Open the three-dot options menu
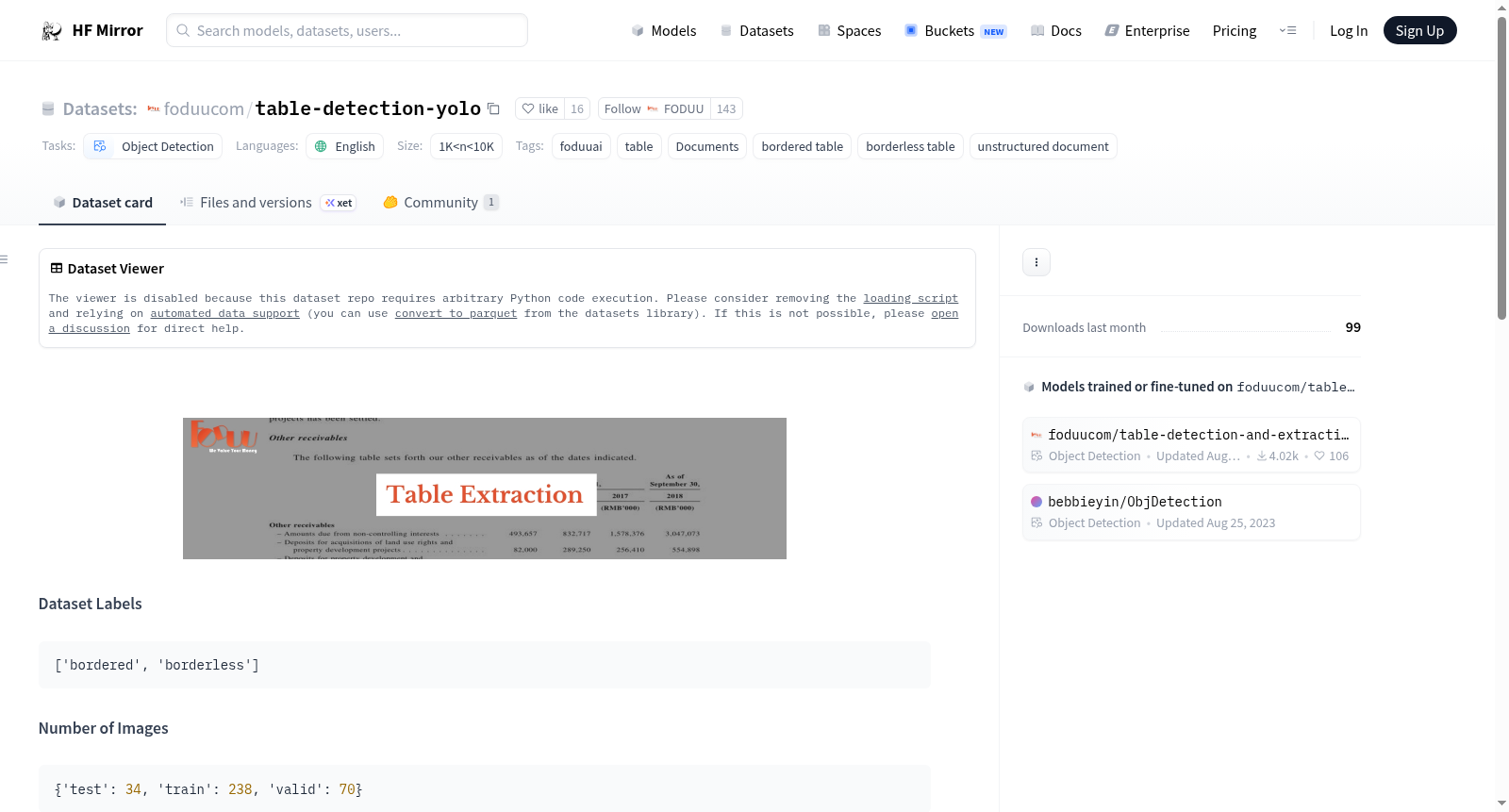1509x812 pixels. click(1036, 262)
